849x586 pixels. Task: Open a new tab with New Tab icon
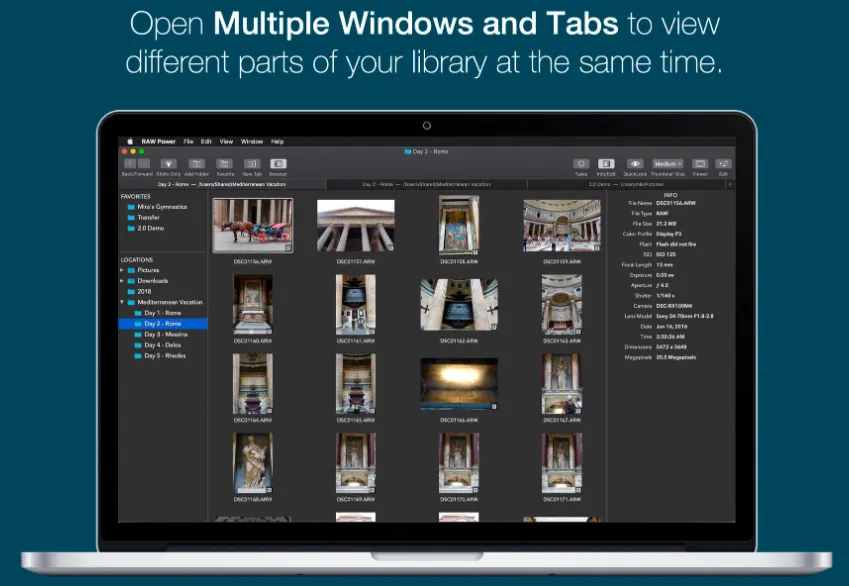pyautogui.click(x=252, y=164)
